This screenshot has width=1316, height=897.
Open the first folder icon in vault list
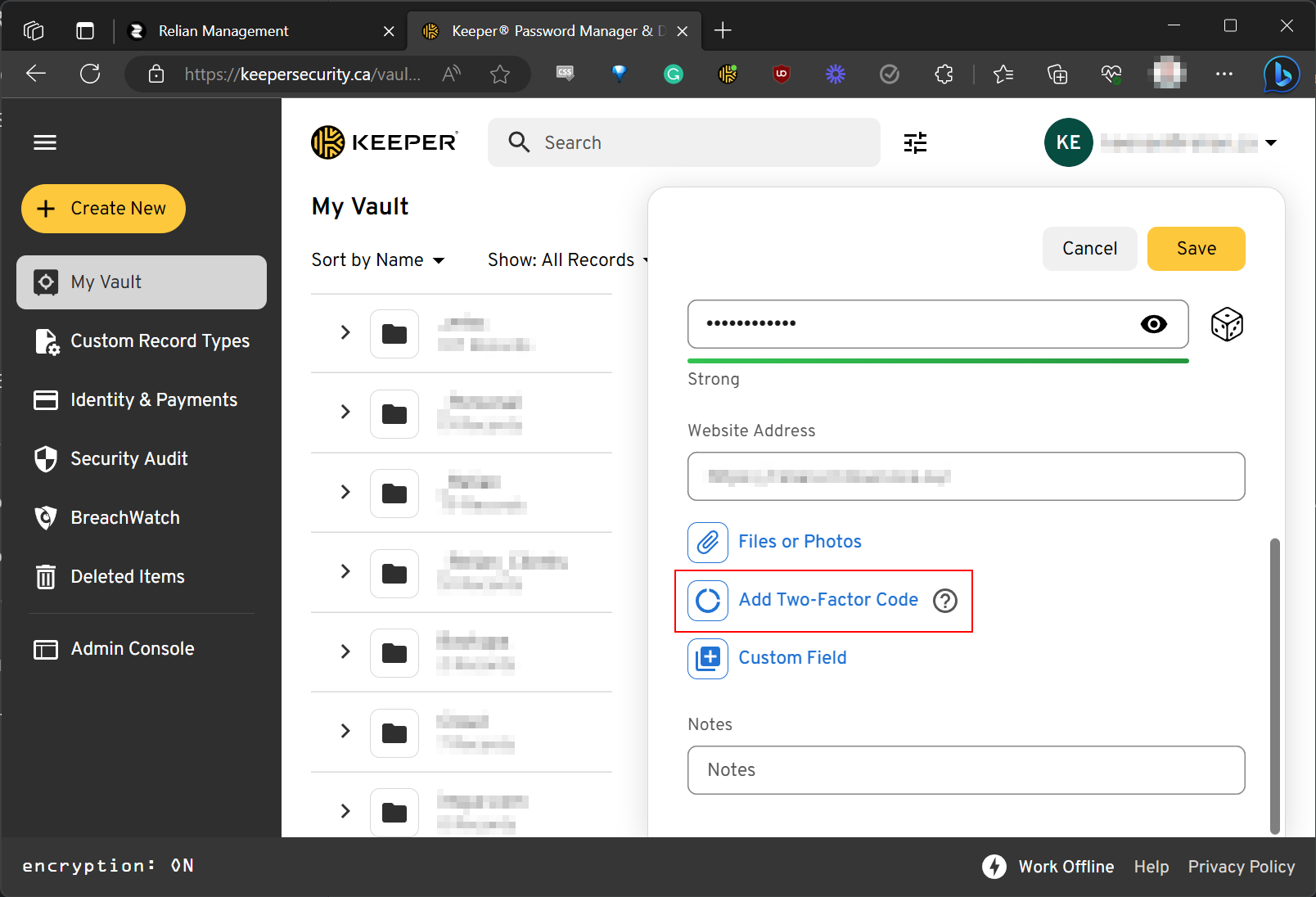(x=394, y=334)
